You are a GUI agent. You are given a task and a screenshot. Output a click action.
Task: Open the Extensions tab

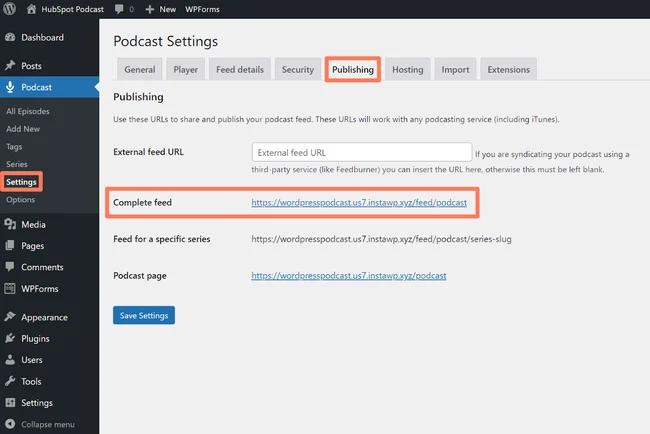pyautogui.click(x=508, y=69)
